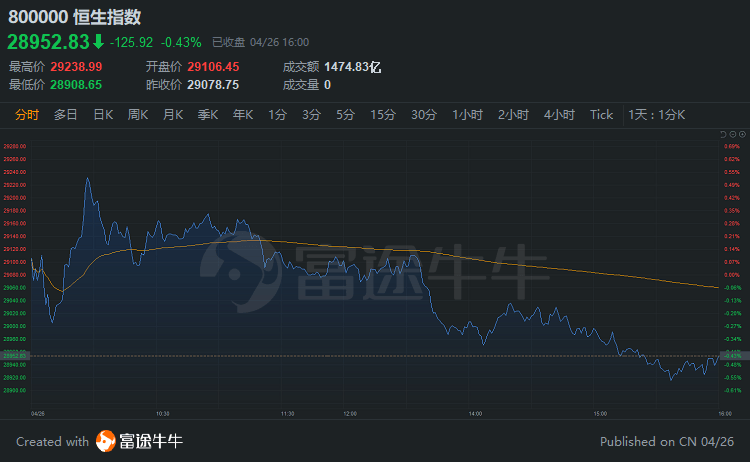Select the 月K monthly chart tab
750x462 pixels.
pos(173,115)
